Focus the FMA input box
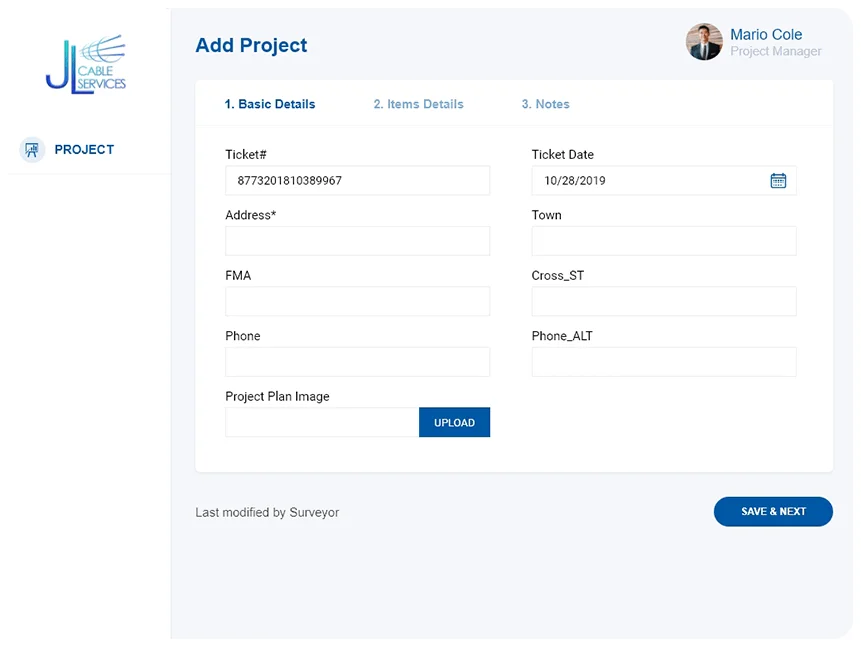 tap(357, 301)
